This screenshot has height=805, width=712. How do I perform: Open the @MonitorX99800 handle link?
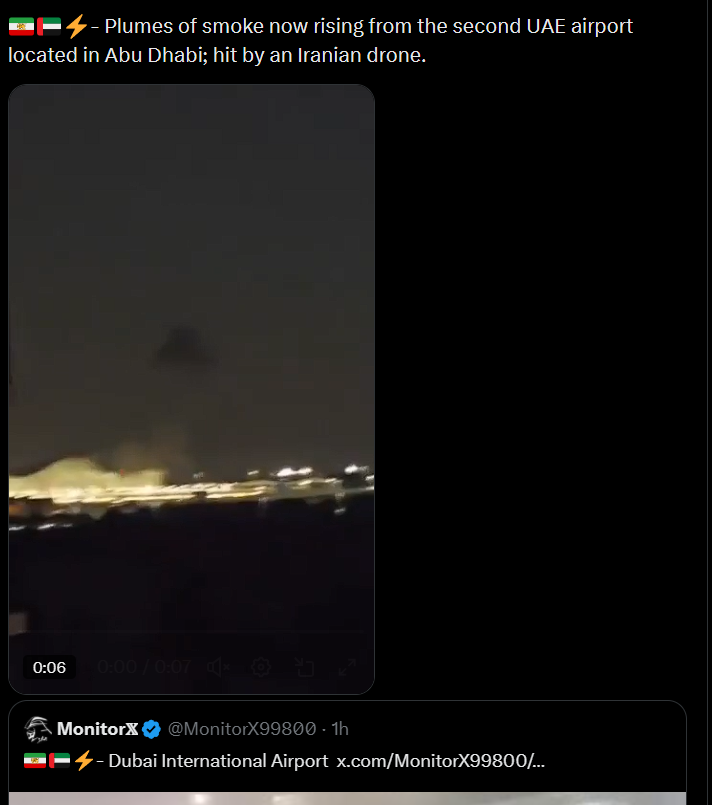[x=241, y=728]
